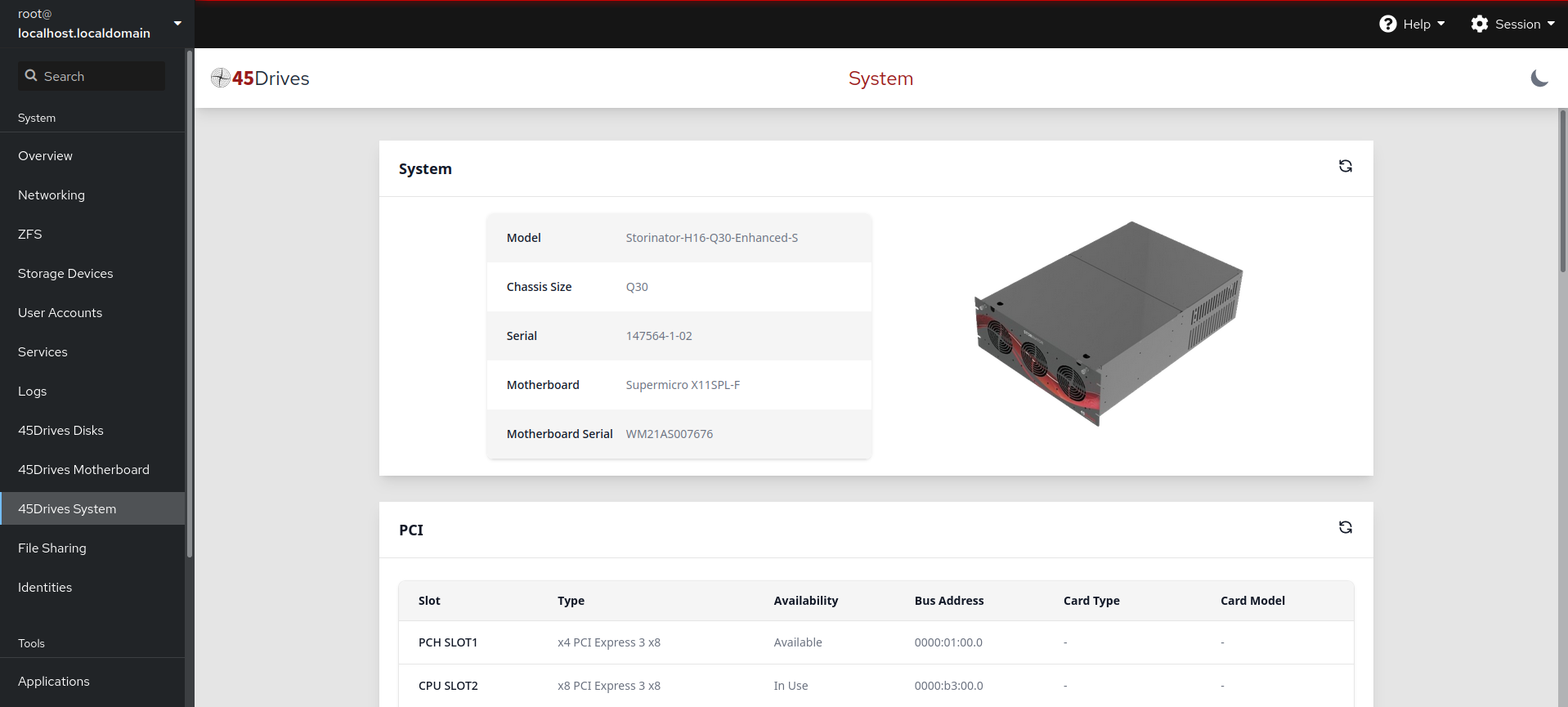Toggle dark mode moon icon
This screenshot has height=707, width=1568.
(1539, 78)
